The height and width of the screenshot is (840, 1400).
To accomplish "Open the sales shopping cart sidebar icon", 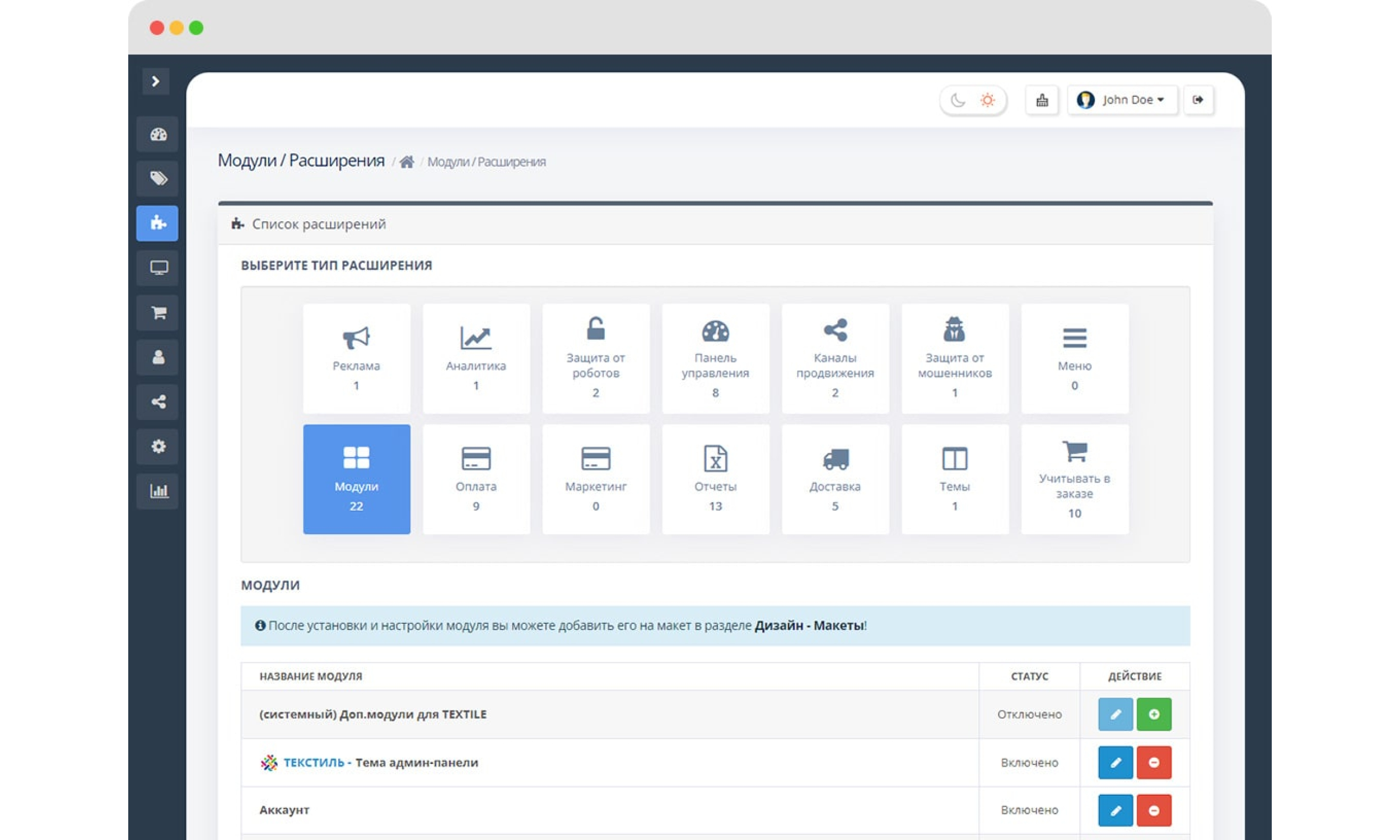I will pos(158,312).
